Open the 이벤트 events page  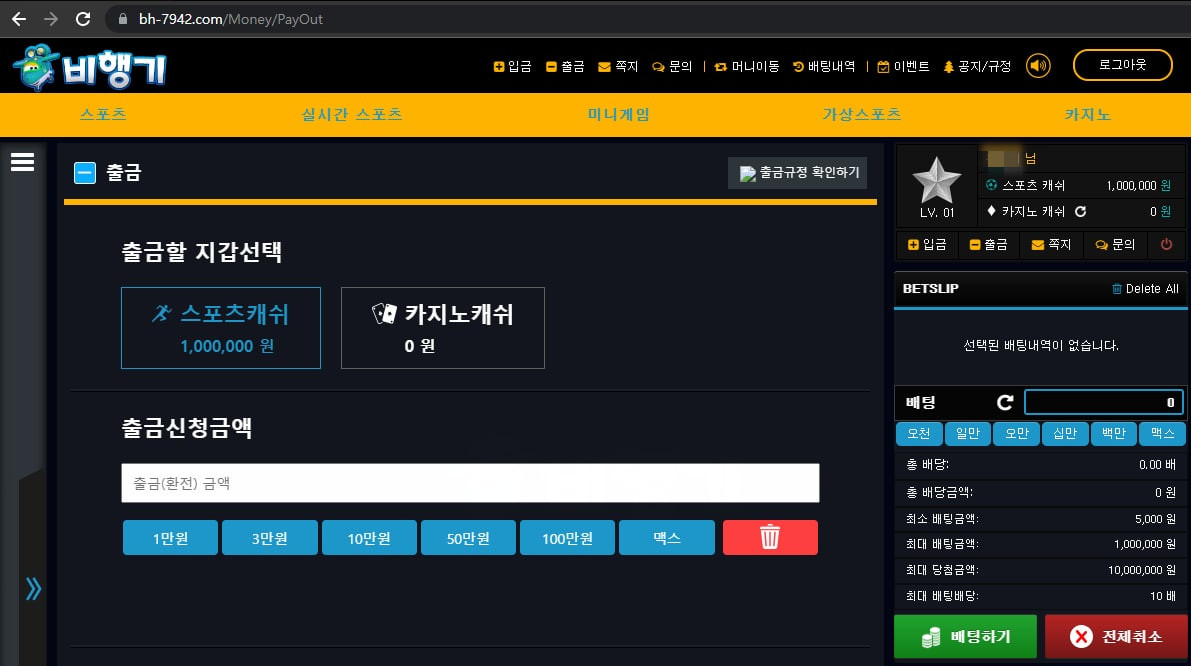pyautogui.click(x=903, y=67)
